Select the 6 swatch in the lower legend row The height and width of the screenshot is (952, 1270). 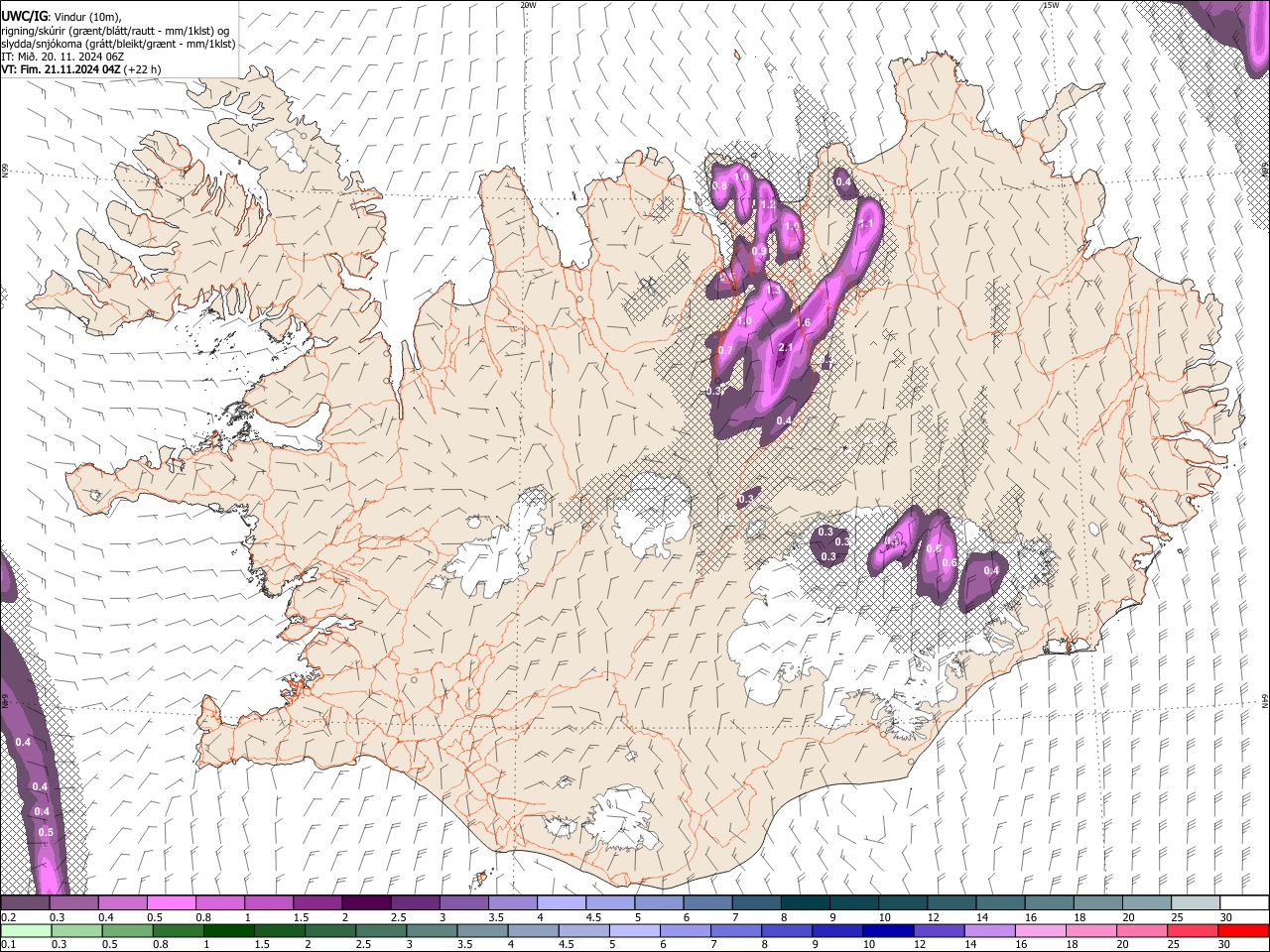tap(684, 930)
